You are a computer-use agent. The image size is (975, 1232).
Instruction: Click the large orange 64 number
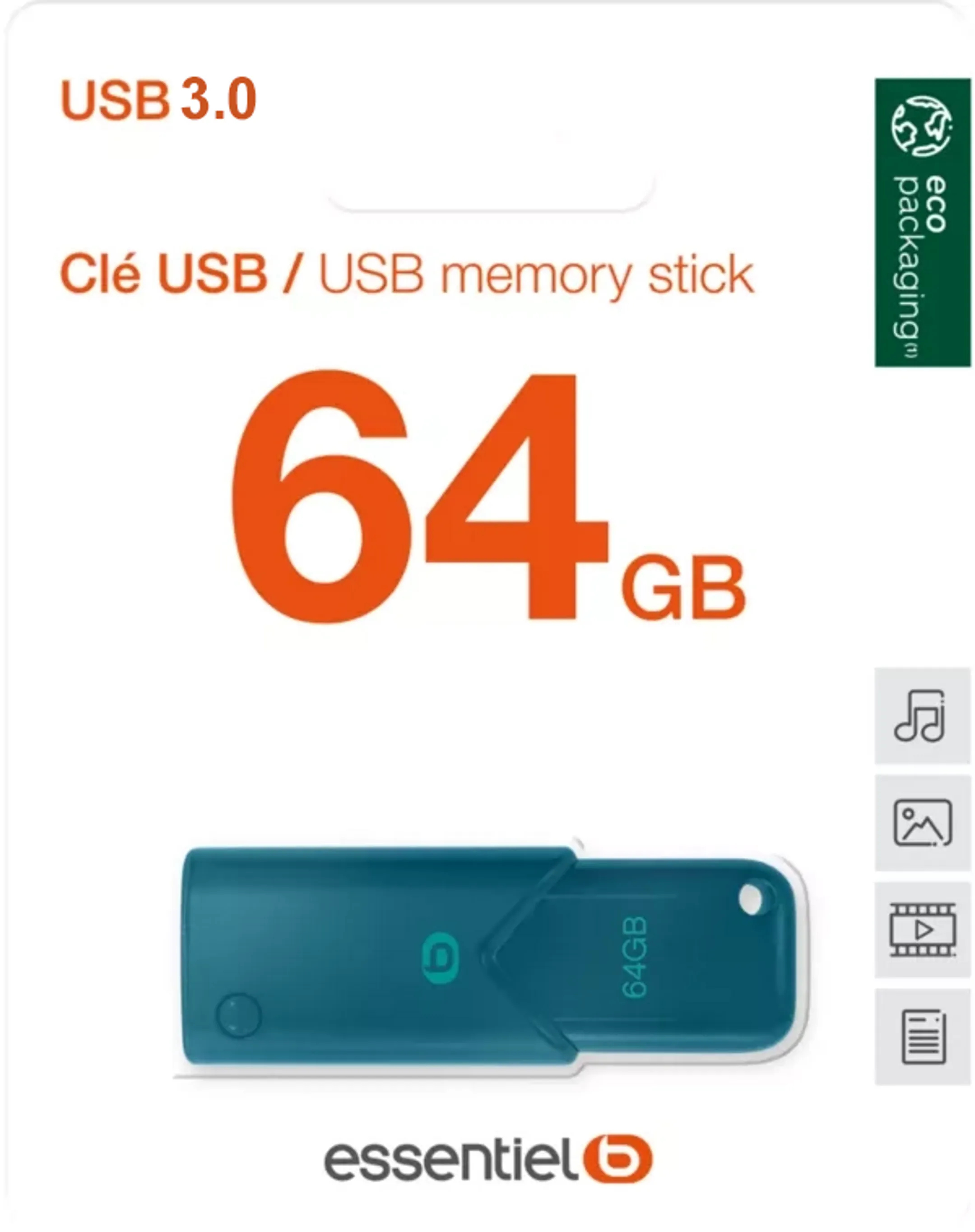[x=420, y=496]
